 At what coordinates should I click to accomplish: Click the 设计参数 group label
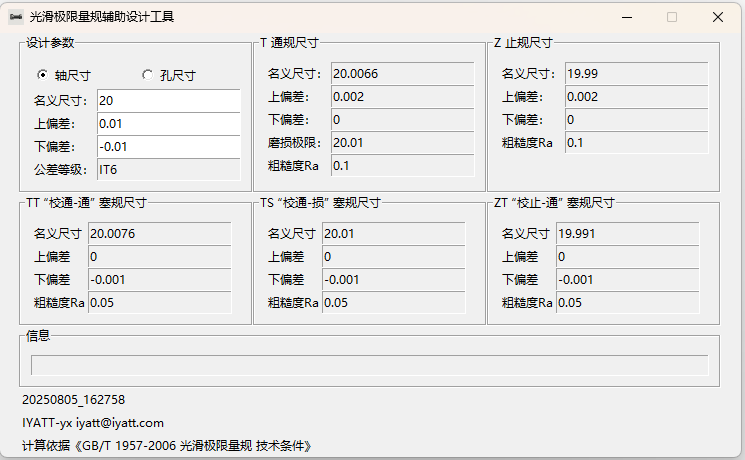pyautogui.click(x=50, y=43)
